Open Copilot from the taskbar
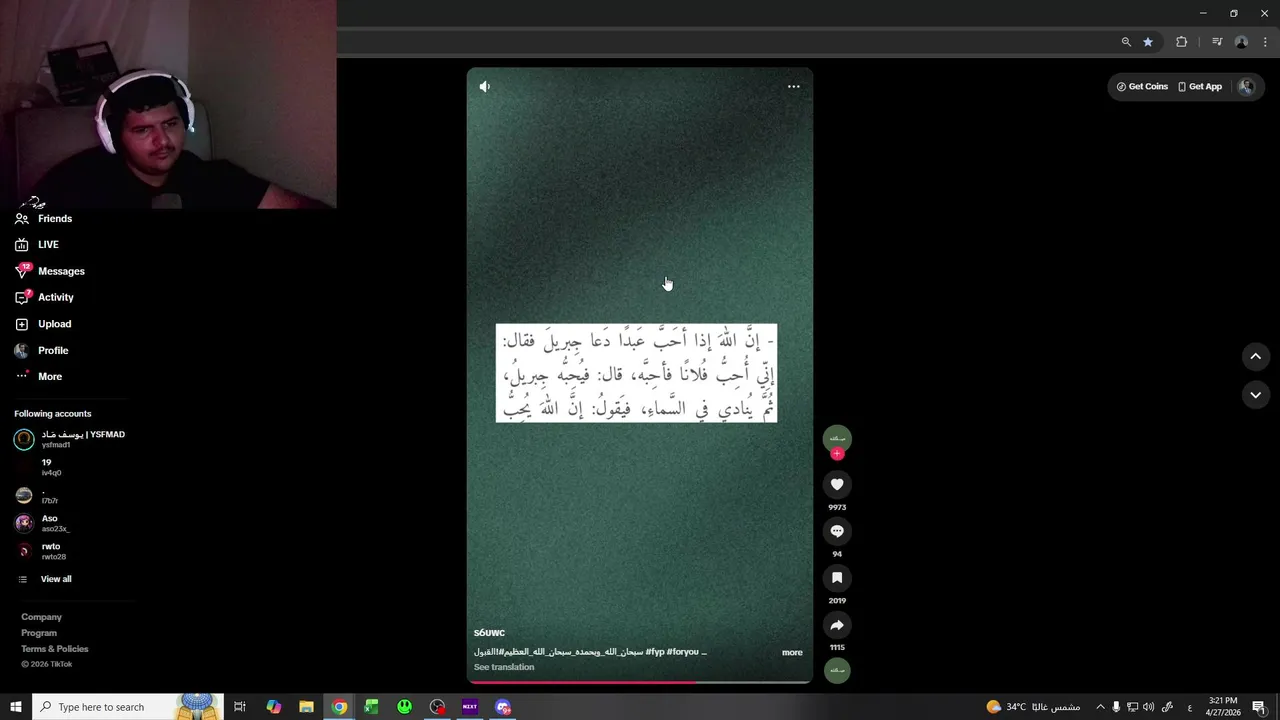Image resolution: width=1280 pixels, height=720 pixels. (274, 707)
